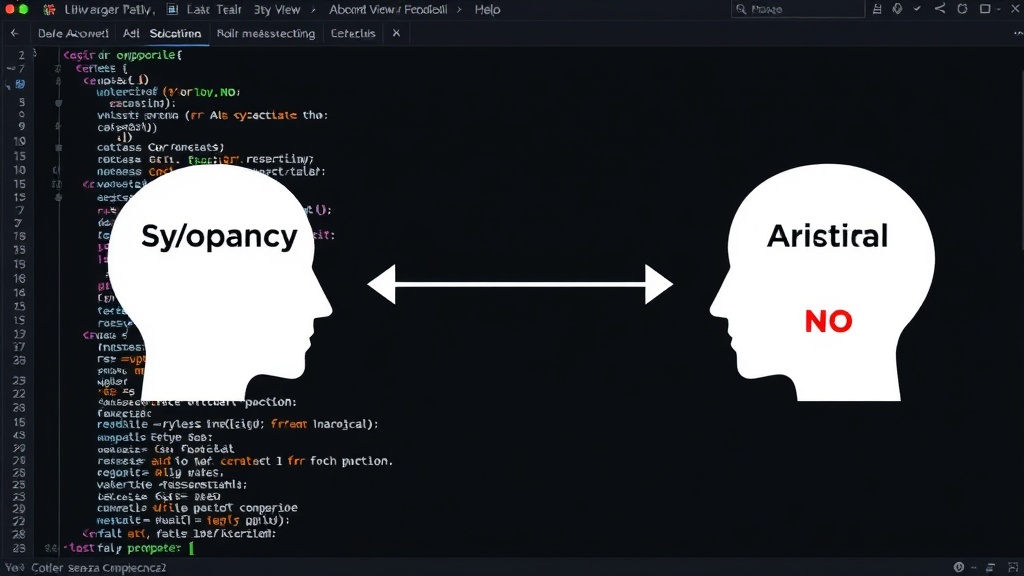Viewport: 1024px width, 576px height.
Task: Click the info circle icon in status bar
Action: click(959, 568)
